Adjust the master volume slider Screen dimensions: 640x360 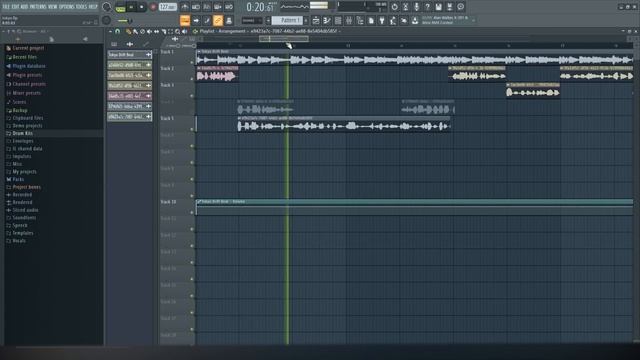(x=124, y=20)
